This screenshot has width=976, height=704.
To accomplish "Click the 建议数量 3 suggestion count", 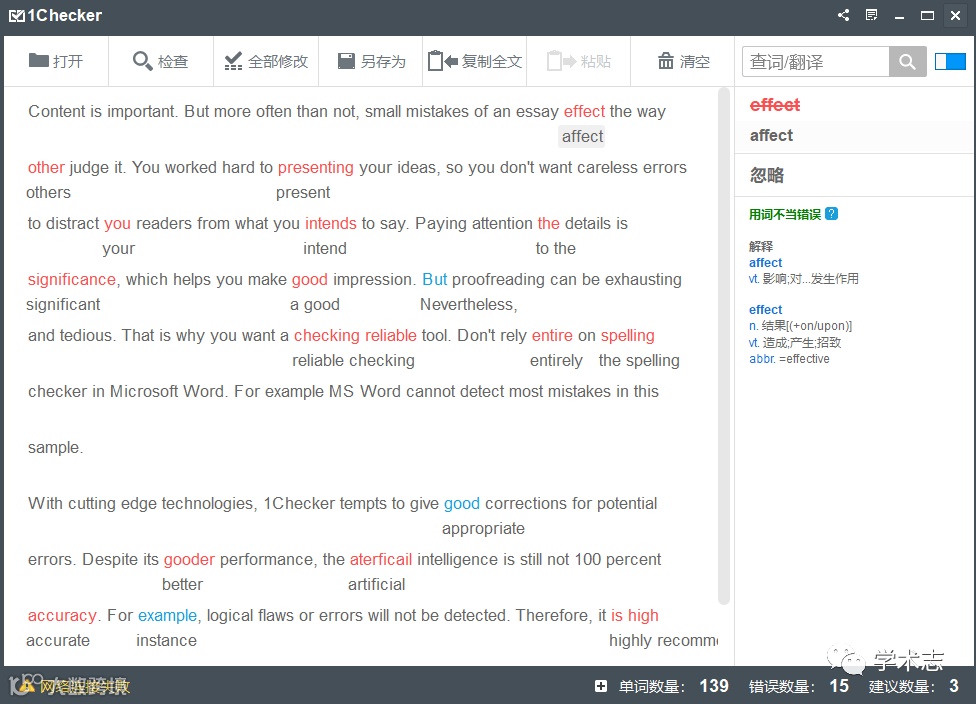I will pos(914,686).
